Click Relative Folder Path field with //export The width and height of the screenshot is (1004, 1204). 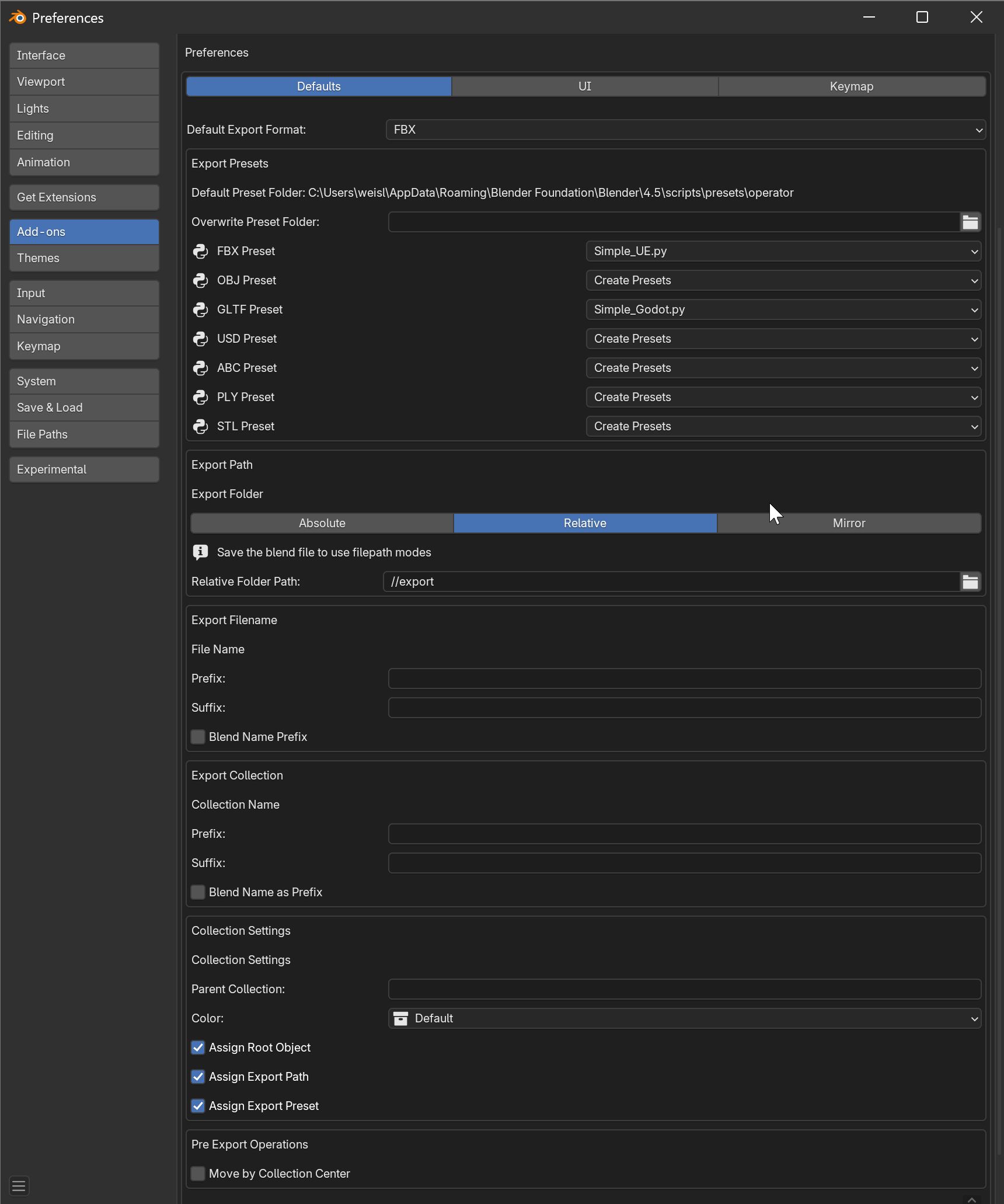coord(671,582)
